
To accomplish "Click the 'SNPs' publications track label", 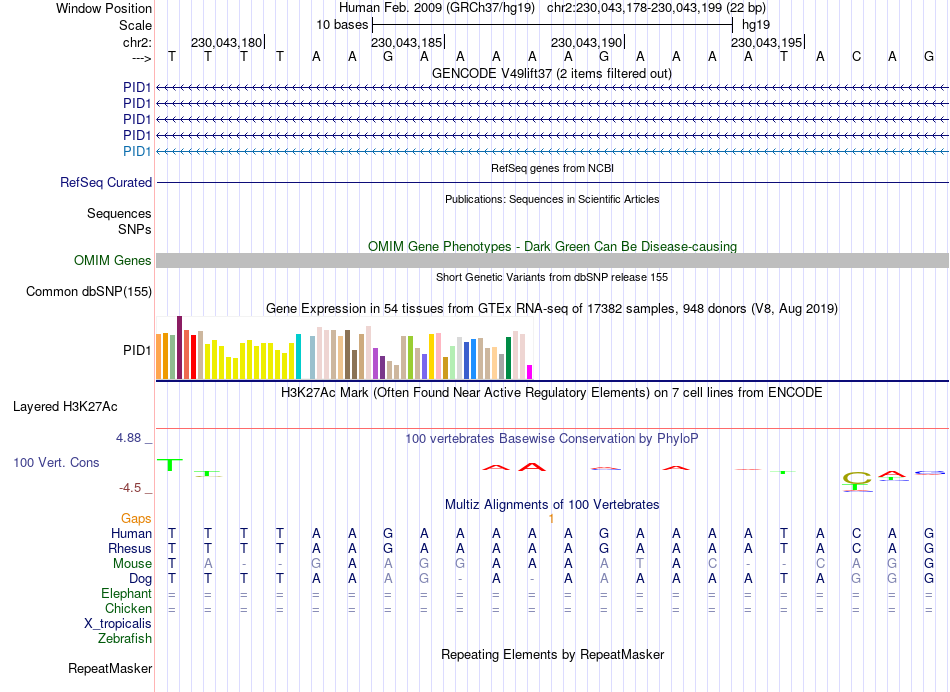I will click(135, 229).
